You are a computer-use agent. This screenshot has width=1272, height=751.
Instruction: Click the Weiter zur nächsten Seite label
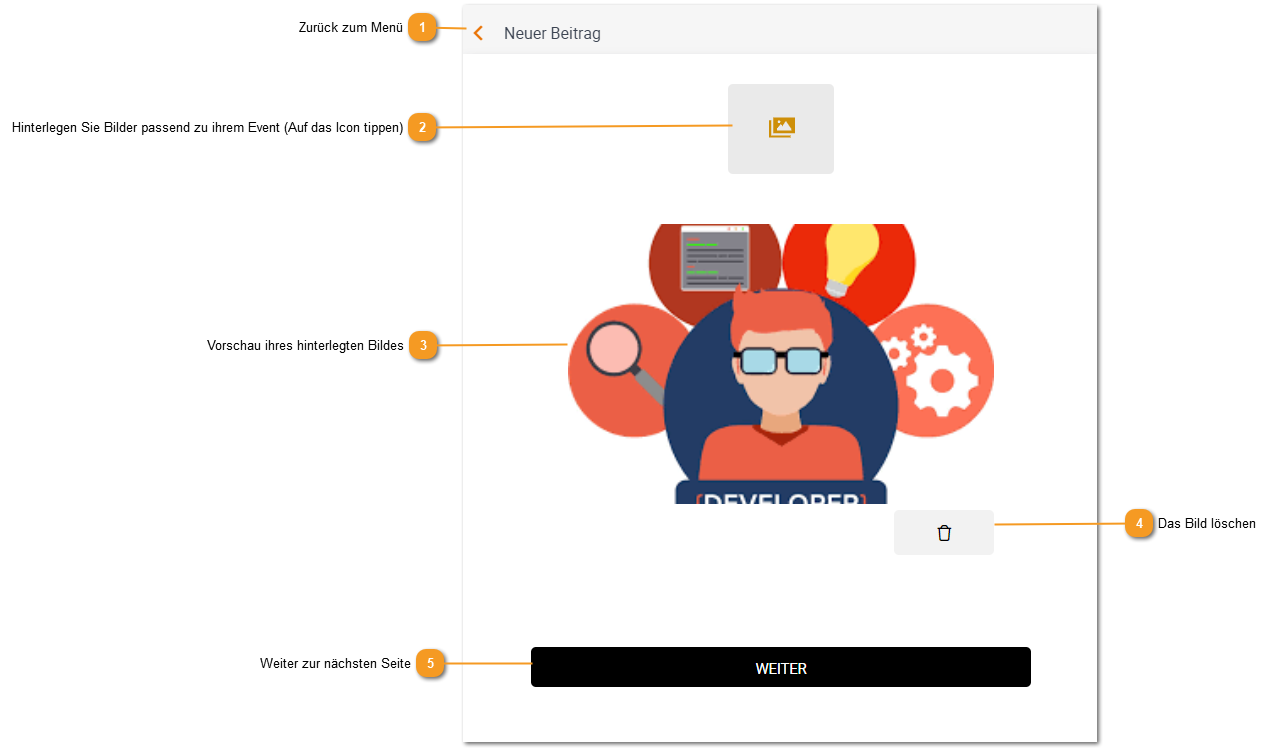[x=335, y=663]
